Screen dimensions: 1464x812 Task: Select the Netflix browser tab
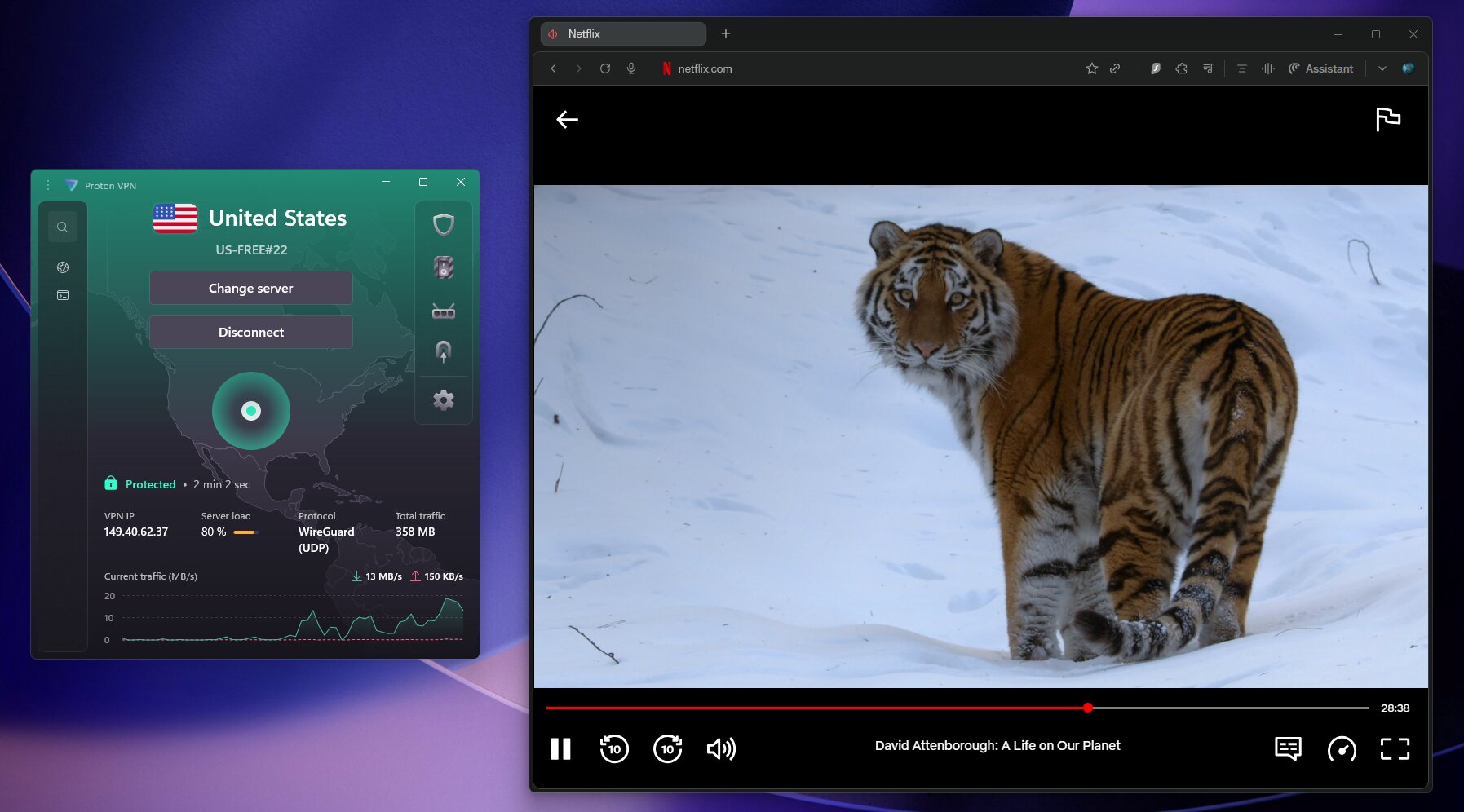pyautogui.click(x=623, y=33)
